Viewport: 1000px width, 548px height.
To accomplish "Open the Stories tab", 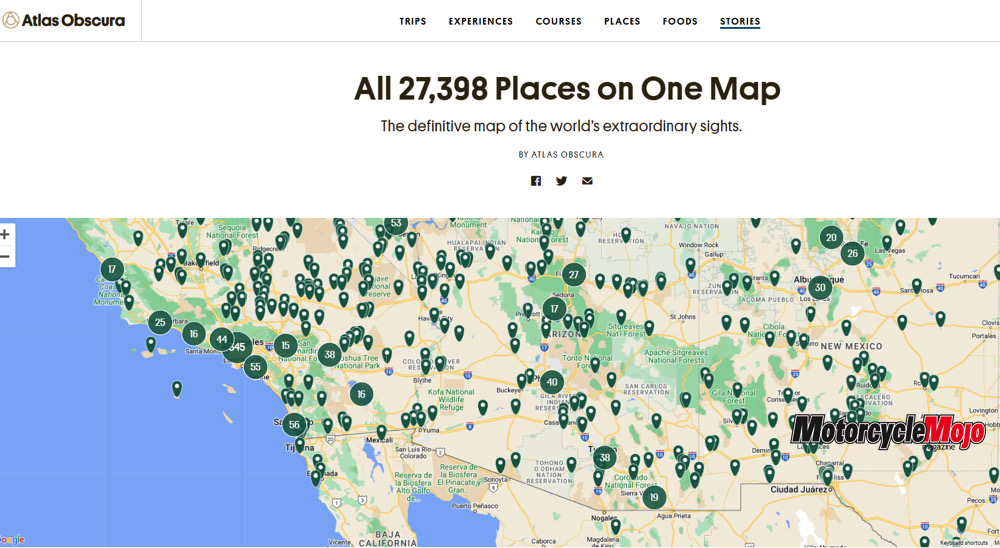I will pos(740,21).
